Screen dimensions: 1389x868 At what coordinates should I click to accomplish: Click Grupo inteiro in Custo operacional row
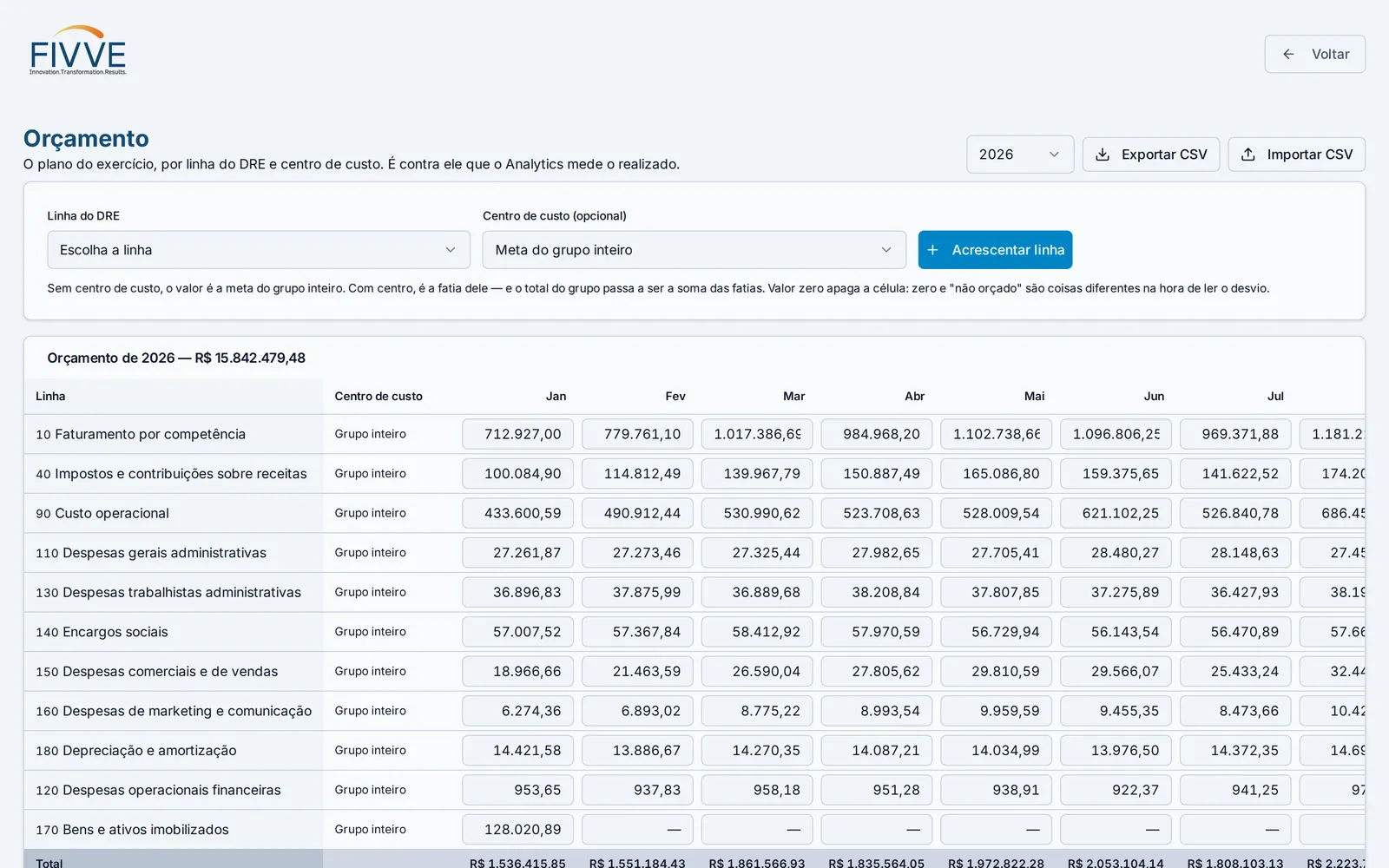[370, 513]
